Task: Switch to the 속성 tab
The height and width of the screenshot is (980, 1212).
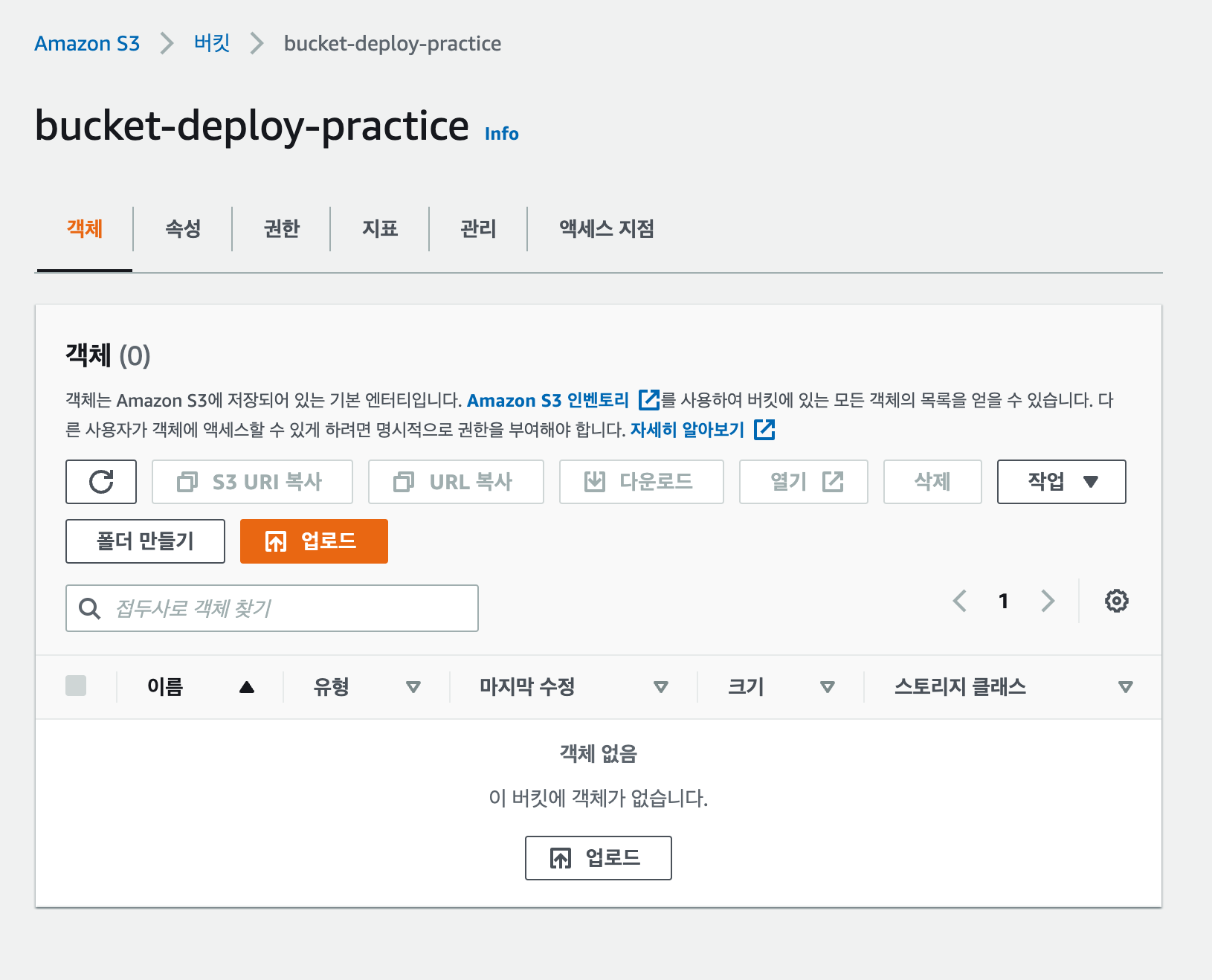Action: pos(183,229)
